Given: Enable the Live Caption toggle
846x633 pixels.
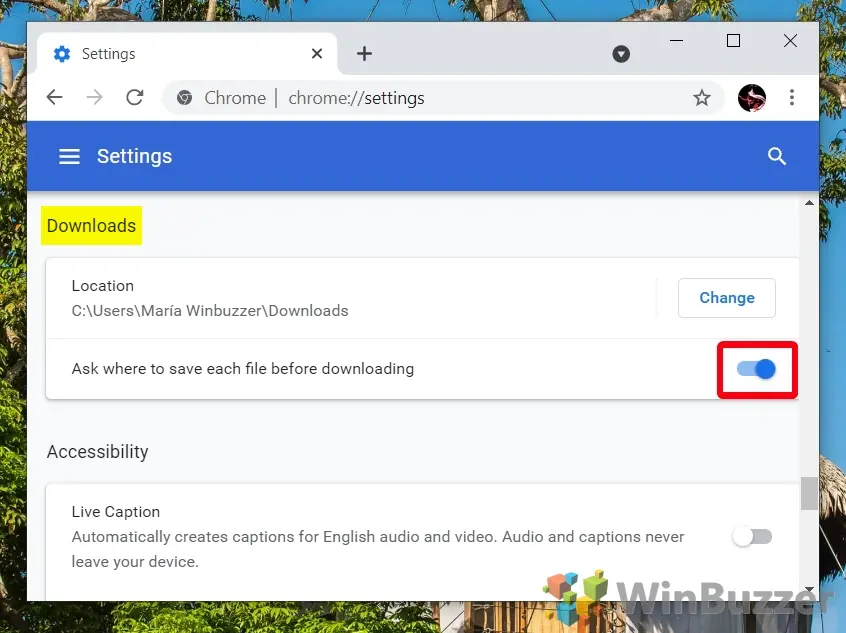Looking at the screenshot, I should (752, 537).
